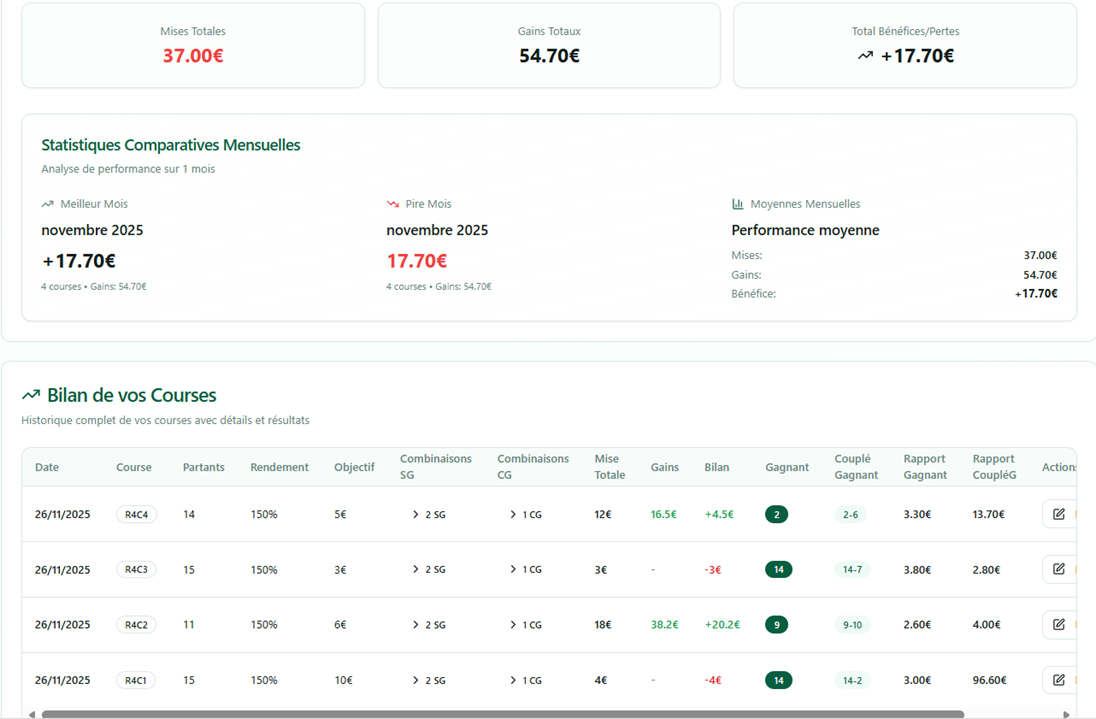Viewport: 1096px width, 719px height.
Task: Click the horizontal scrollbar under the table
Action: 502,714
